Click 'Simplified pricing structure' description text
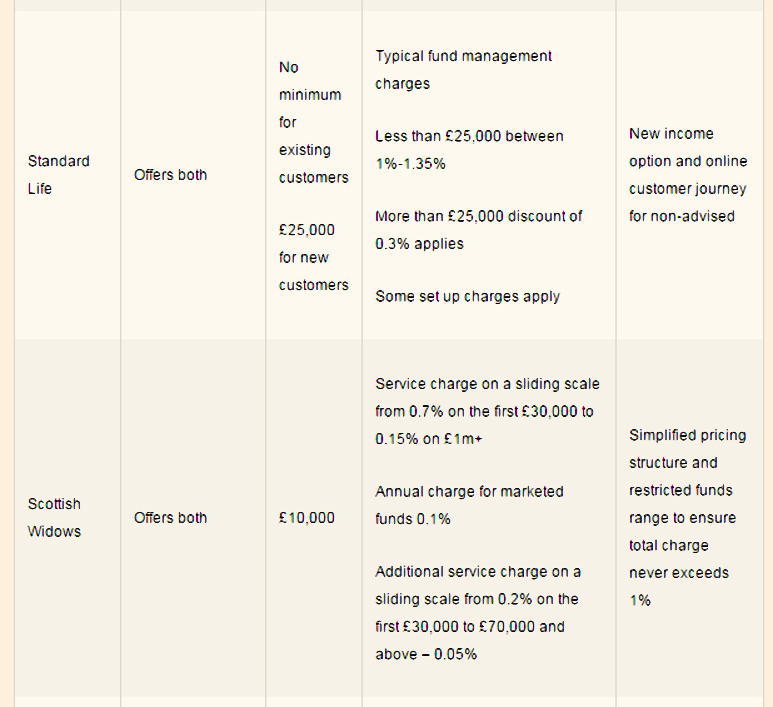Viewport: 773px width, 707px height. point(688,518)
